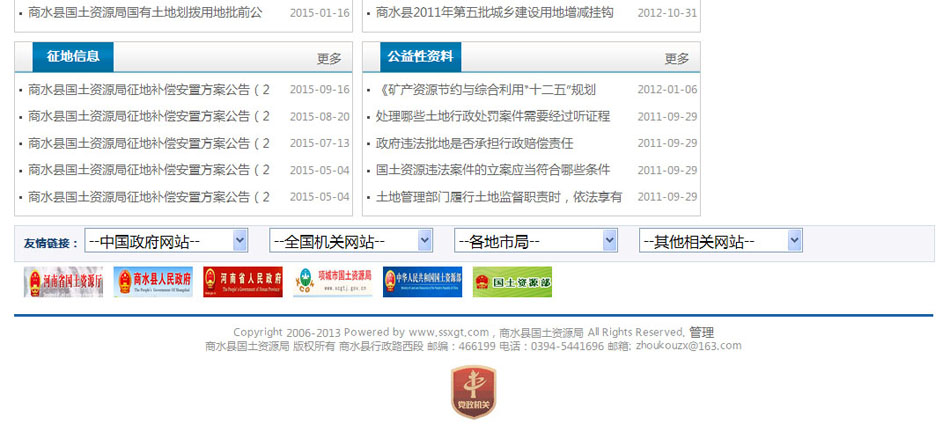The image size is (950, 446).
Task: Select the 公益性资料 section tab
Action: pyautogui.click(x=421, y=57)
